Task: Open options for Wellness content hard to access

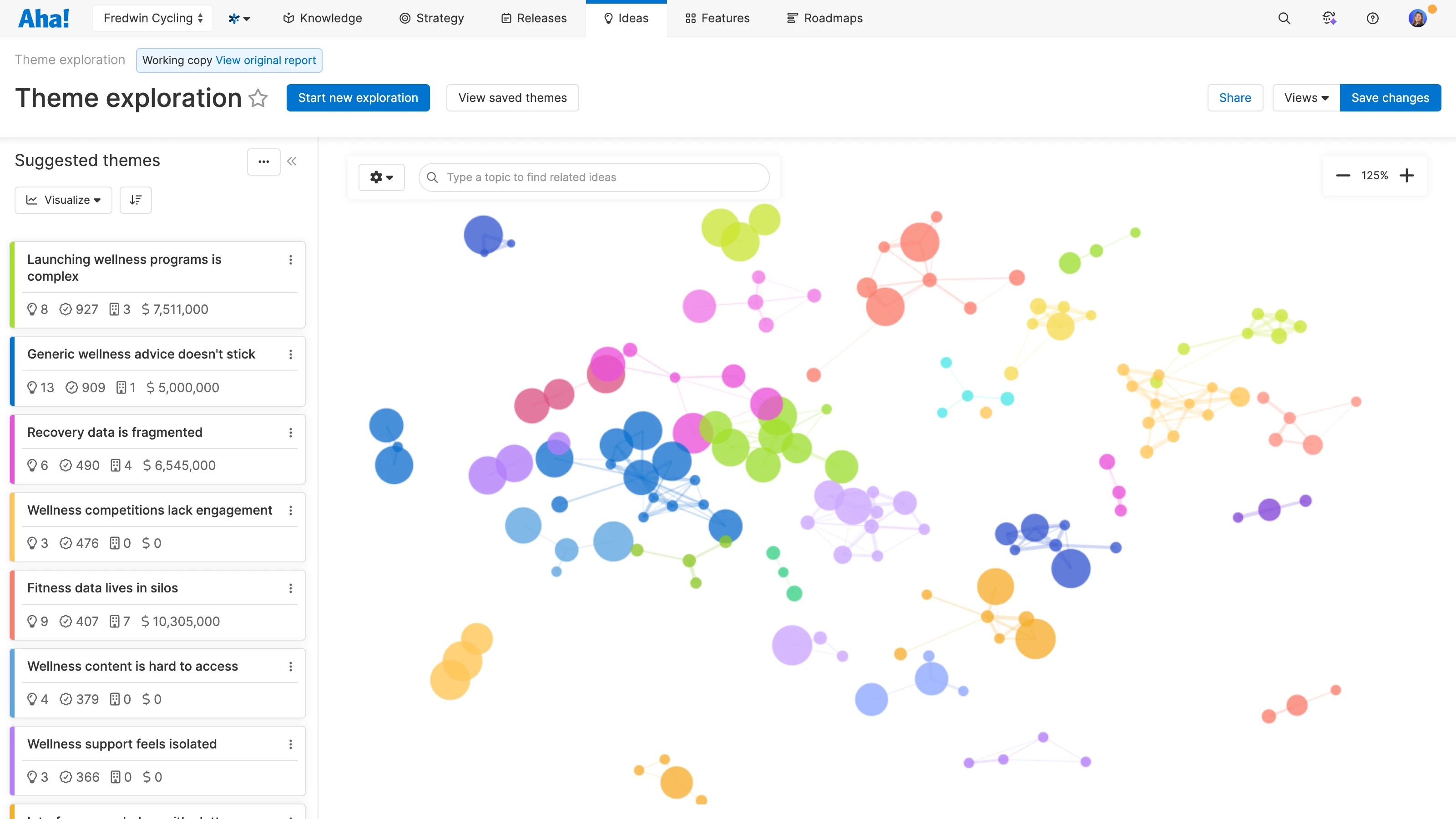Action: (x=291, y=667)
